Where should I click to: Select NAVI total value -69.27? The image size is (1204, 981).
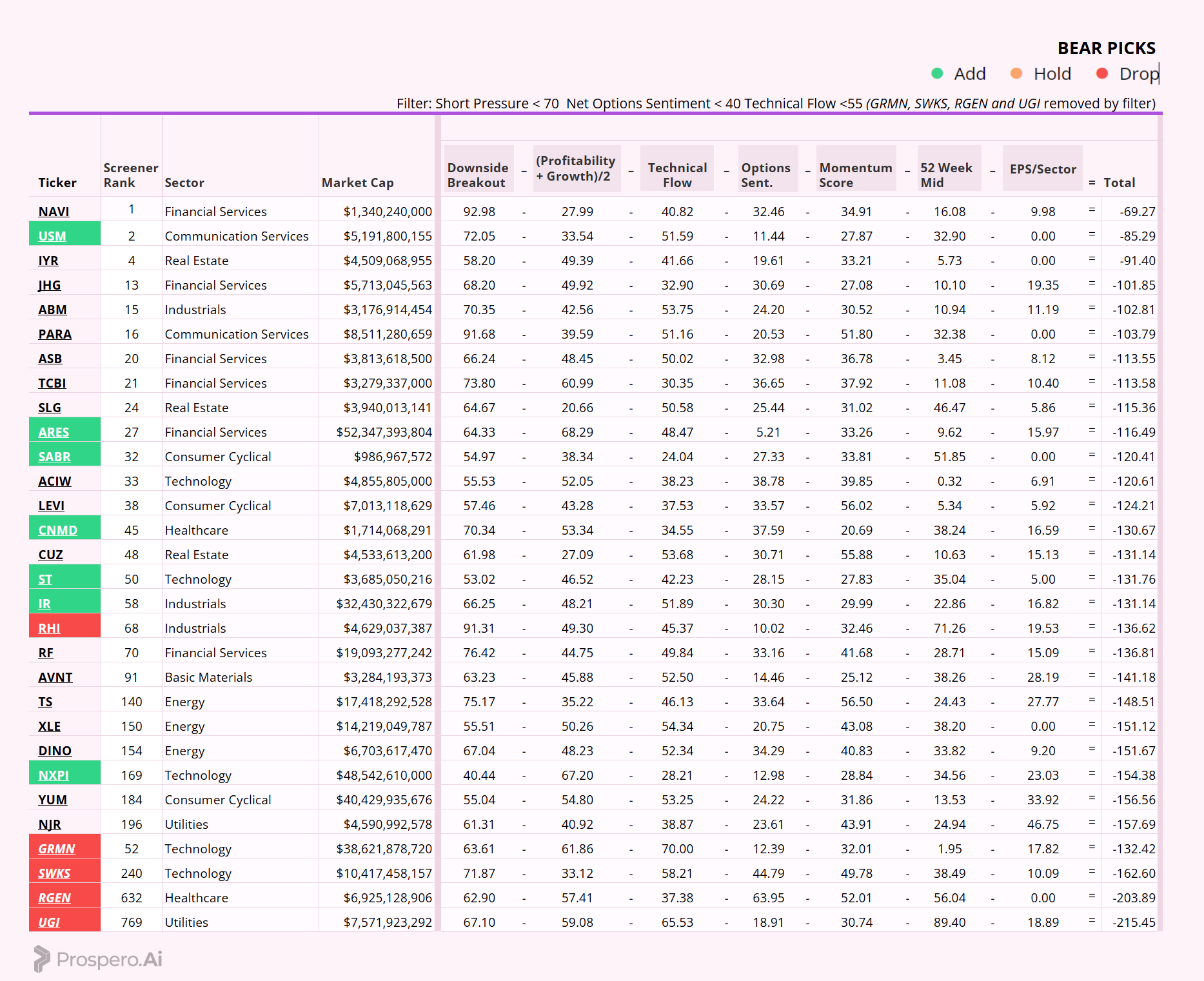point(1138,212)
